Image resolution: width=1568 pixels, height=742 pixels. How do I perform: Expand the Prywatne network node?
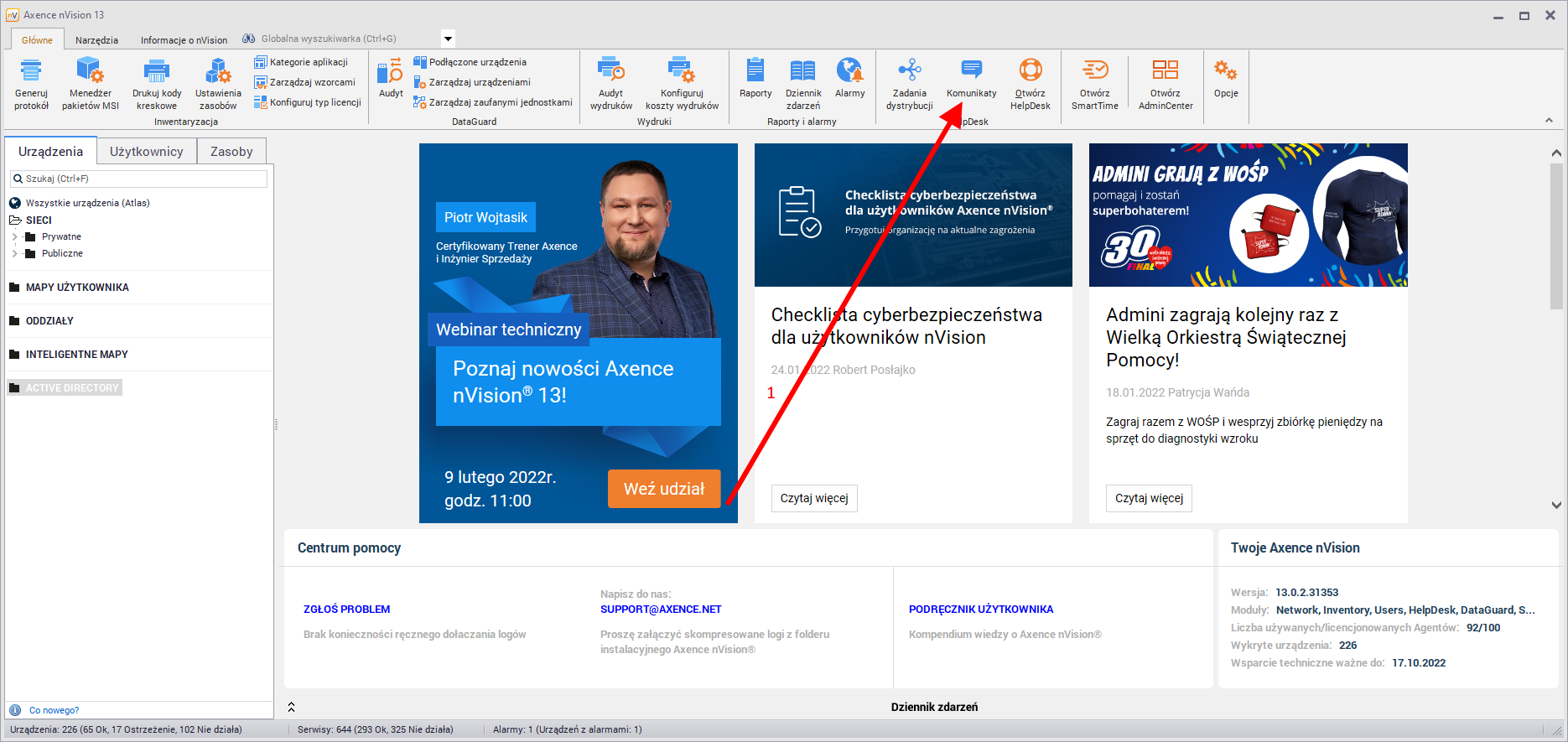[15, 237]
